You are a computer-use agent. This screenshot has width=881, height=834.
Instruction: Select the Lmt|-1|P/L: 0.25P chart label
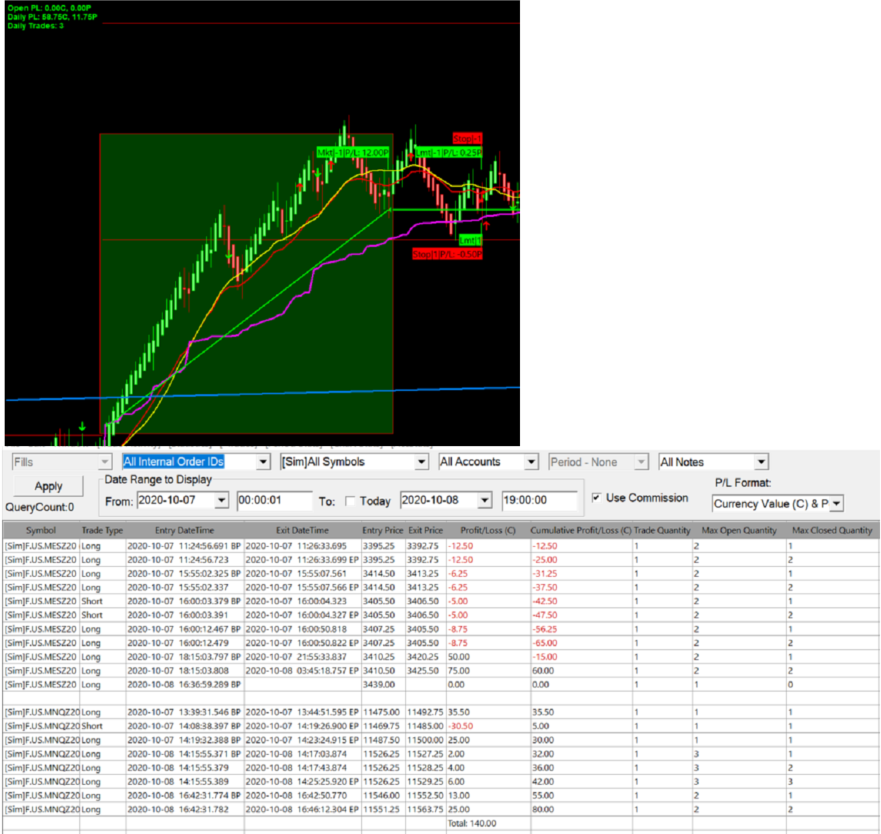tap(448, 152)
